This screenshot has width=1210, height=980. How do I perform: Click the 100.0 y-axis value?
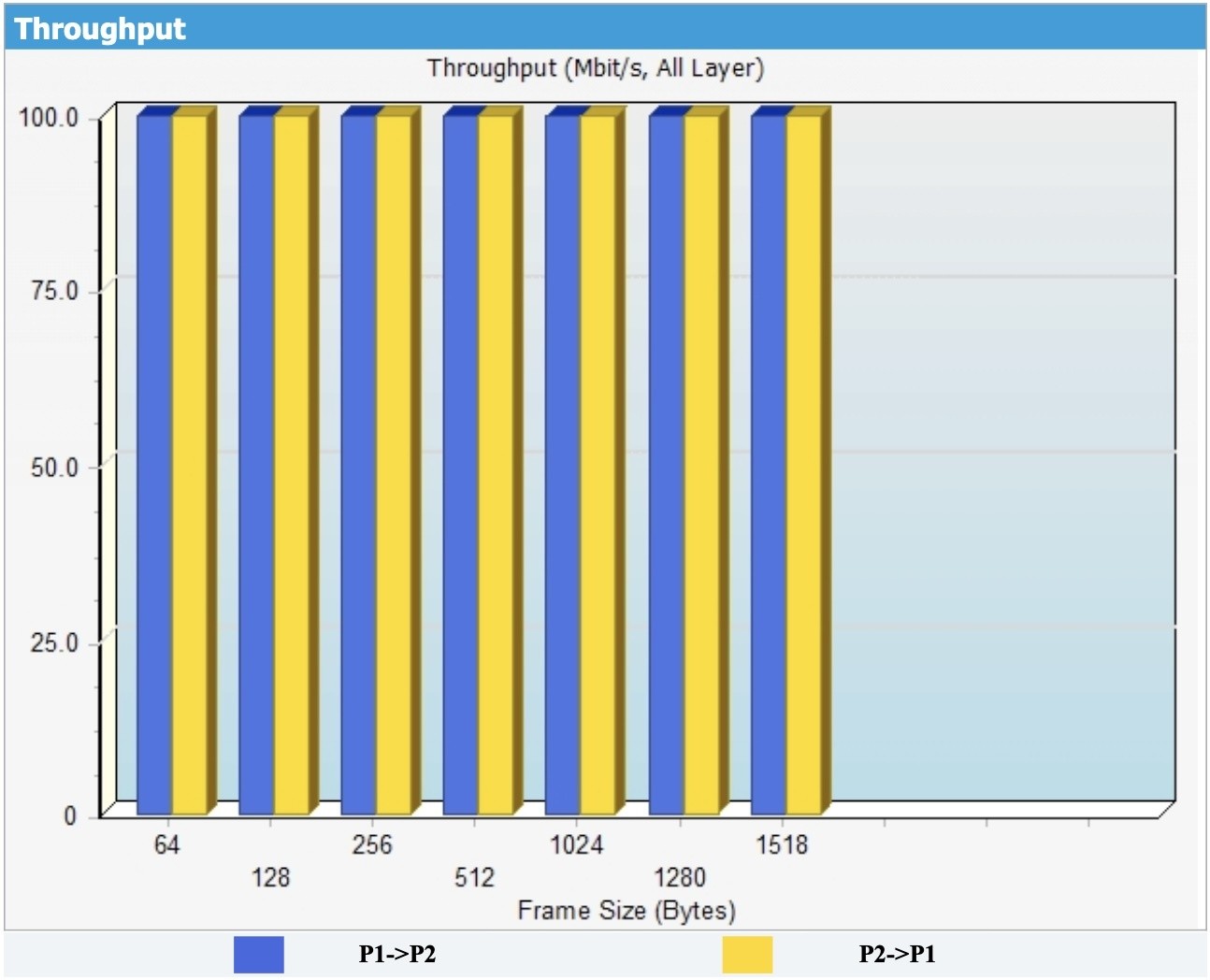[49, 118]
